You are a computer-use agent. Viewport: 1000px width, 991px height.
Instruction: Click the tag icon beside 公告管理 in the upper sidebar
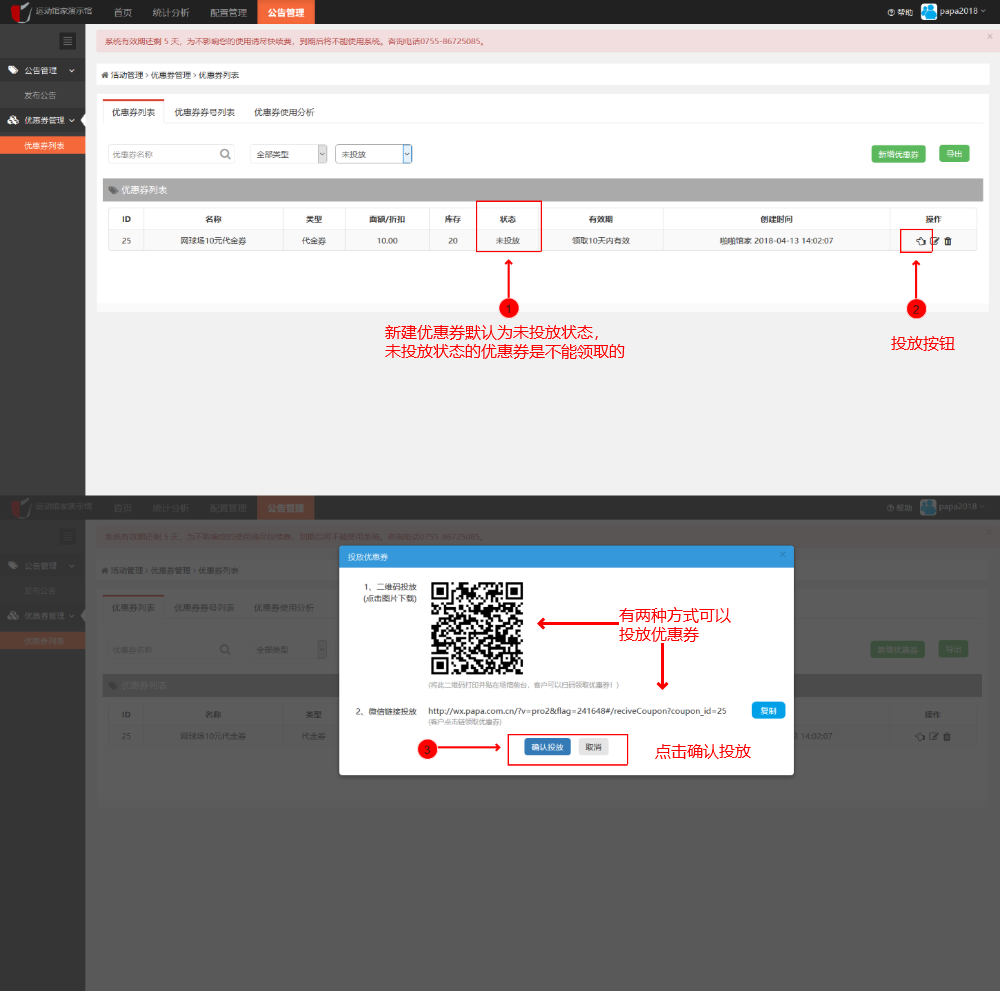click(13, 70)
